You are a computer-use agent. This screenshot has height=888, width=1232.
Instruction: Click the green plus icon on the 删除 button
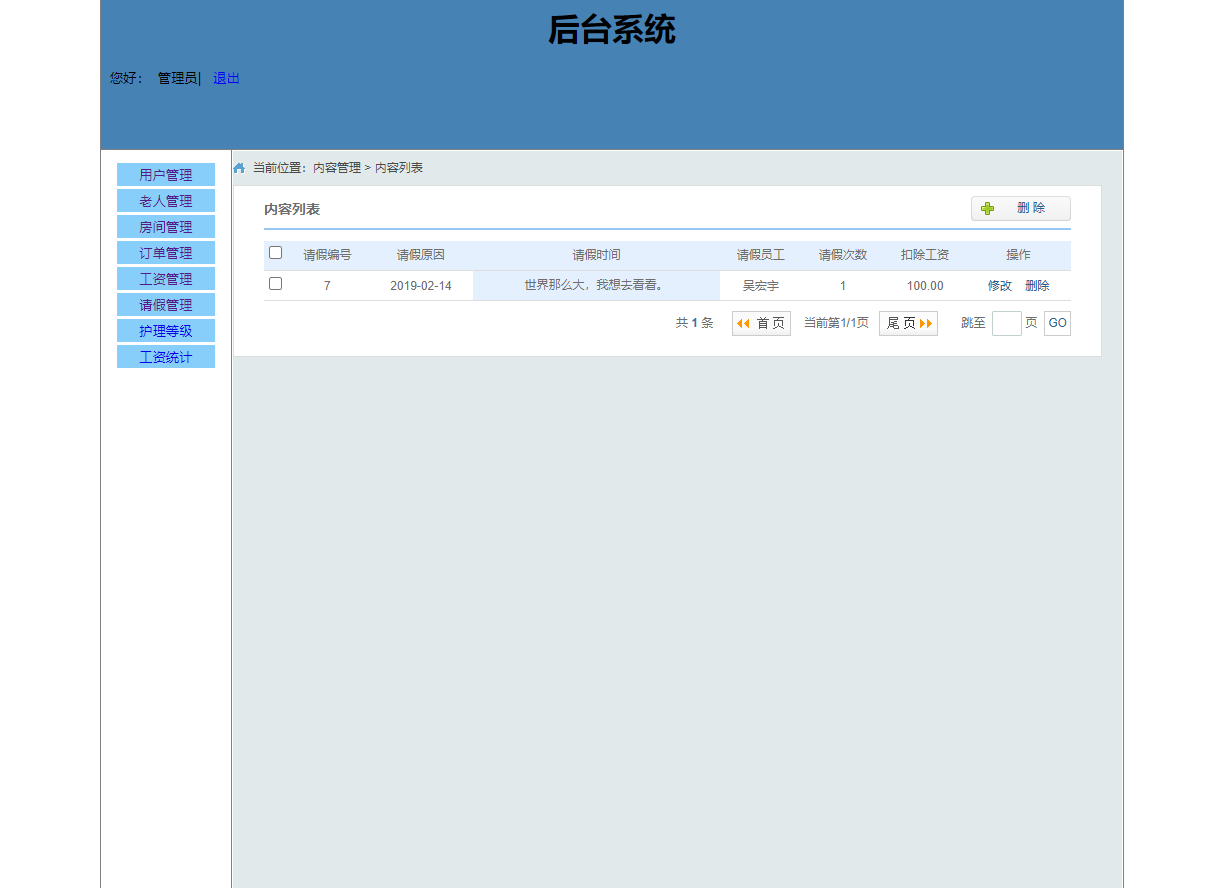[x=988, y=208]
